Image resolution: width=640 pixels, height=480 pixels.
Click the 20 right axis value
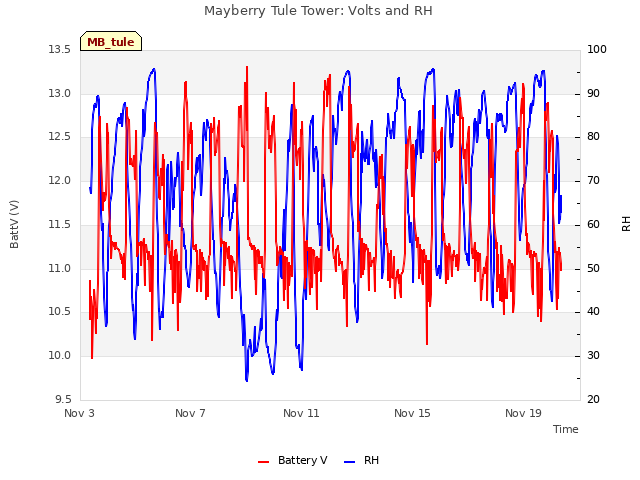(x=593, y=399)
